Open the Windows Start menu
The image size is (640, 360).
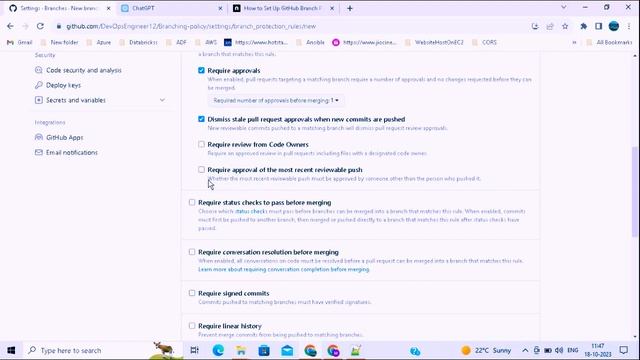[x=11, y=350]
